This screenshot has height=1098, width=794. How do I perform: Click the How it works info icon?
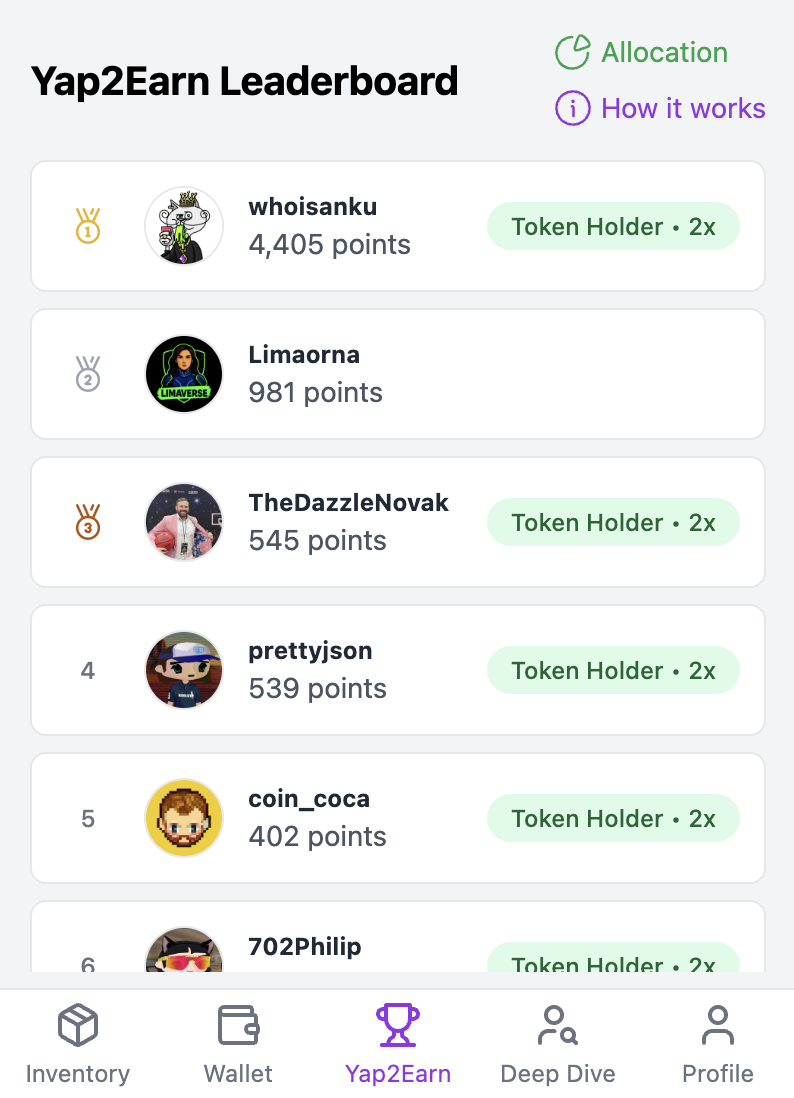572,109
